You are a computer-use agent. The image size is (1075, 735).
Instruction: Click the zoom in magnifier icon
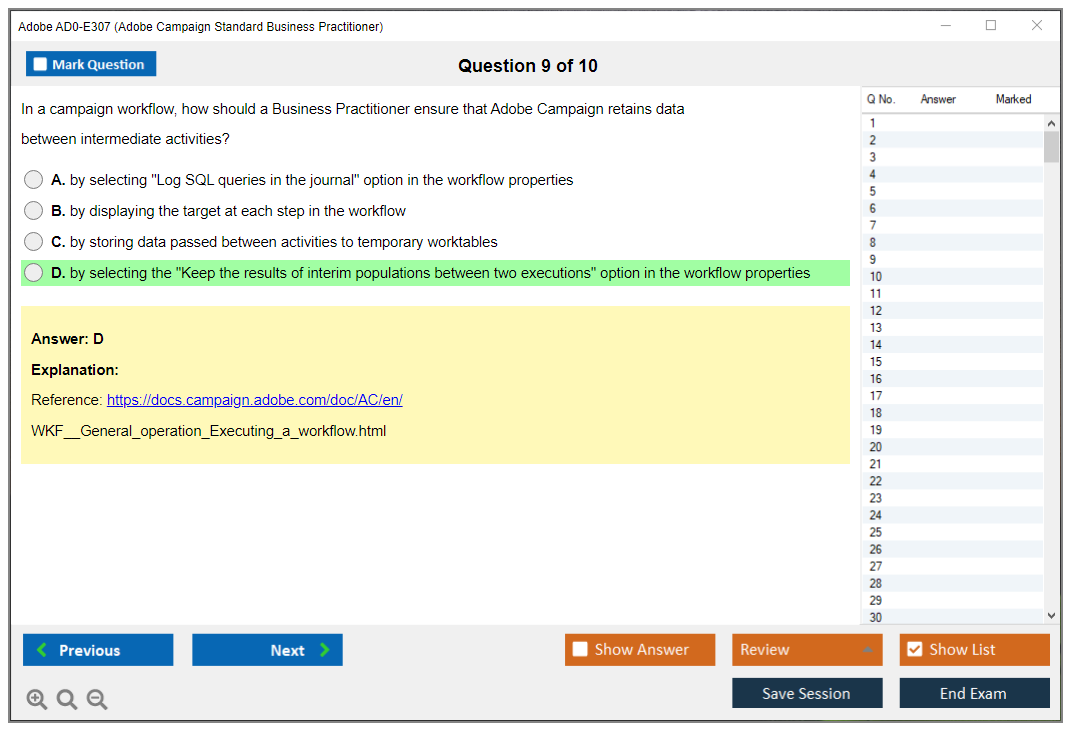tap(37, 700)
